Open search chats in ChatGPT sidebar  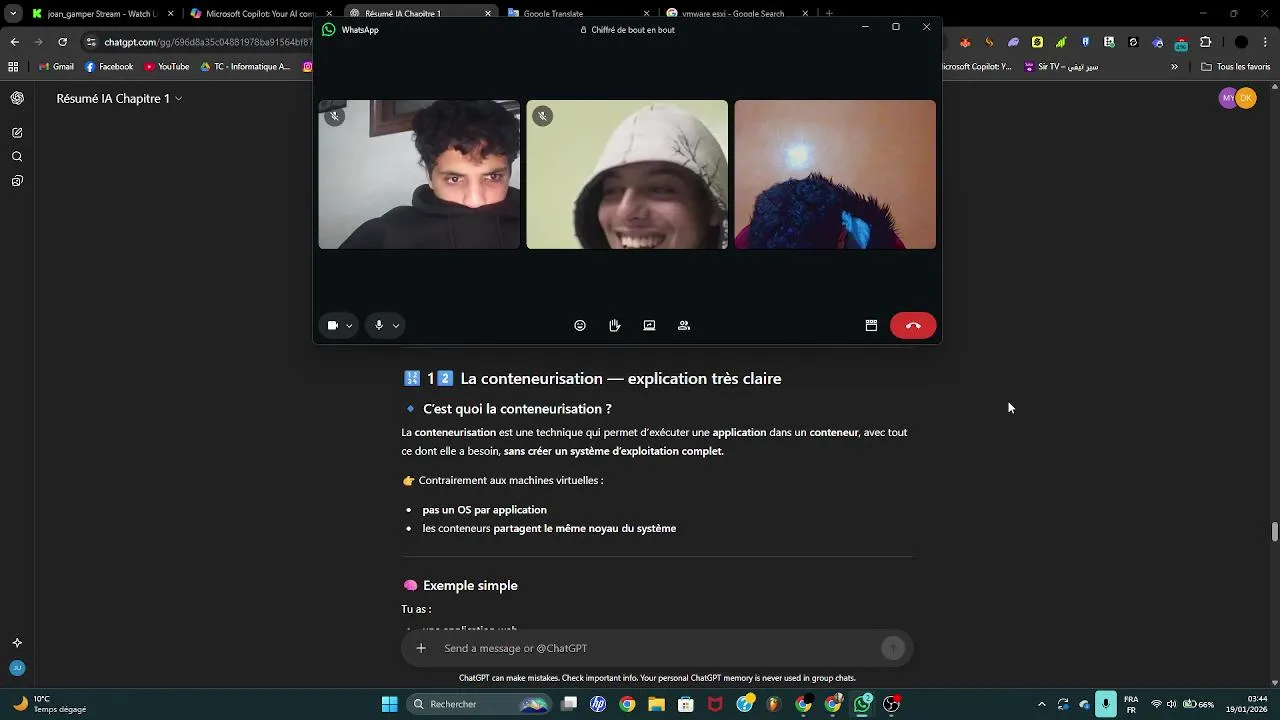pyautogui.click(x=17, y=157)
